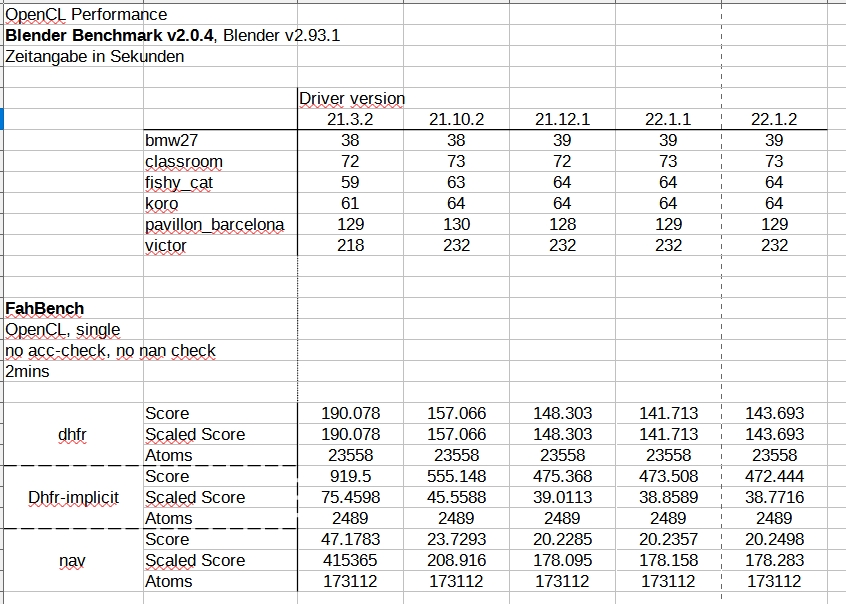This screenshot has height=604, width=846.
Task: Click Dhfr-implicit Score 475.368
Action: (x=562, y=477)
